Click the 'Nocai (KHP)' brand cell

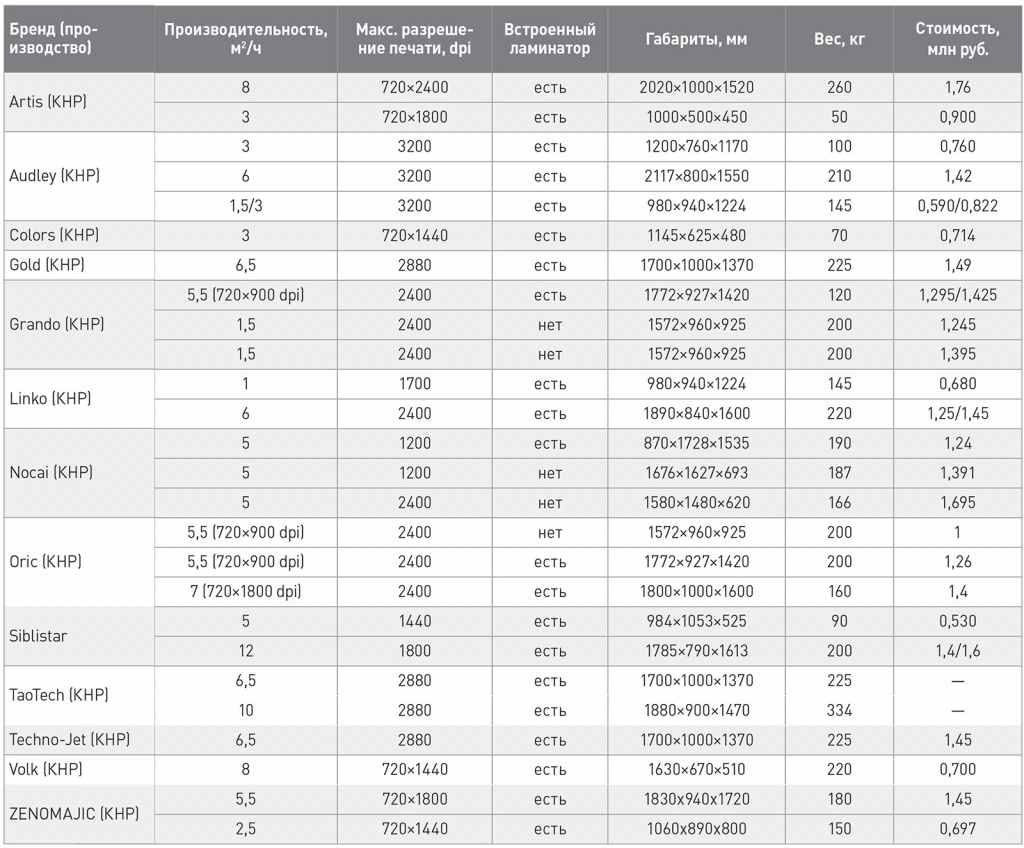click(x=78, y=472)
